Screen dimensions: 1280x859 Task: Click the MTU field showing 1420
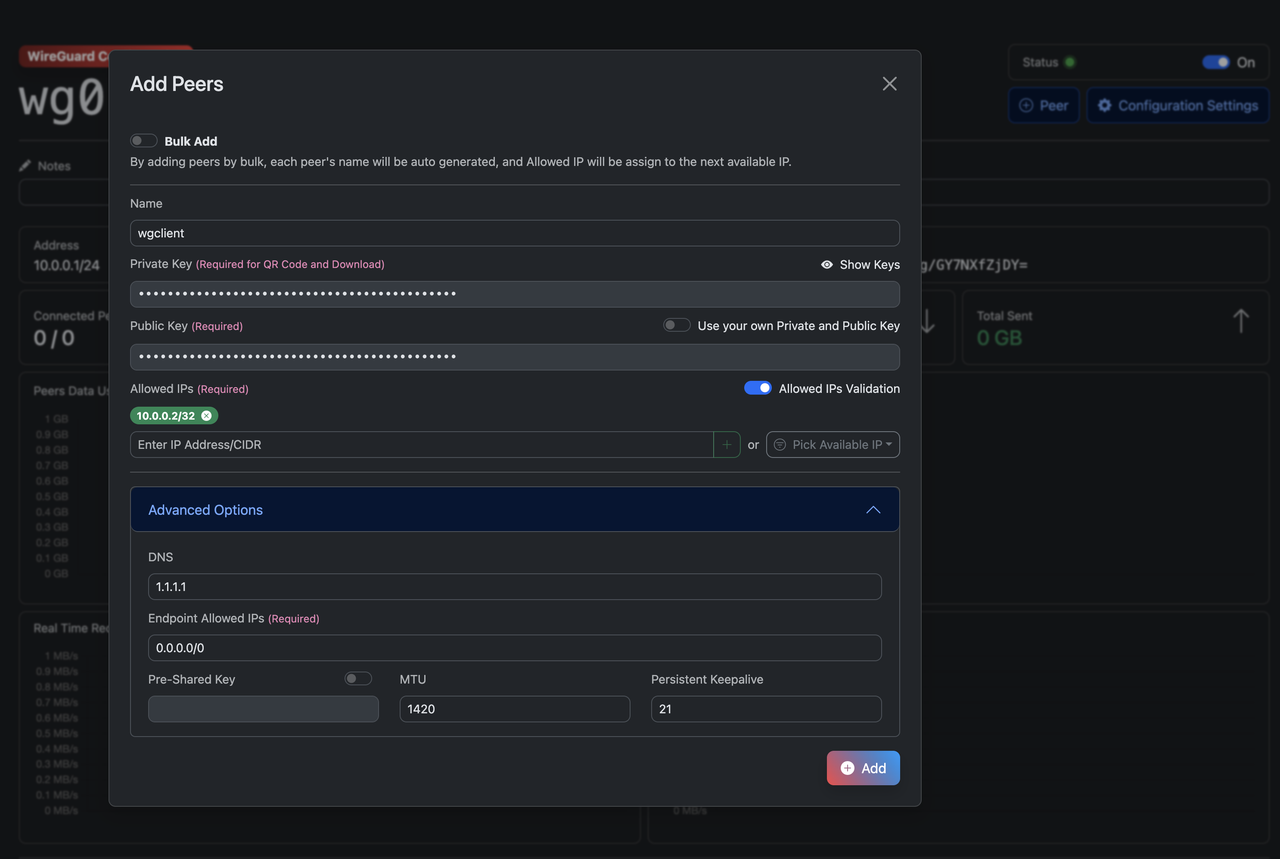[514, 708]
